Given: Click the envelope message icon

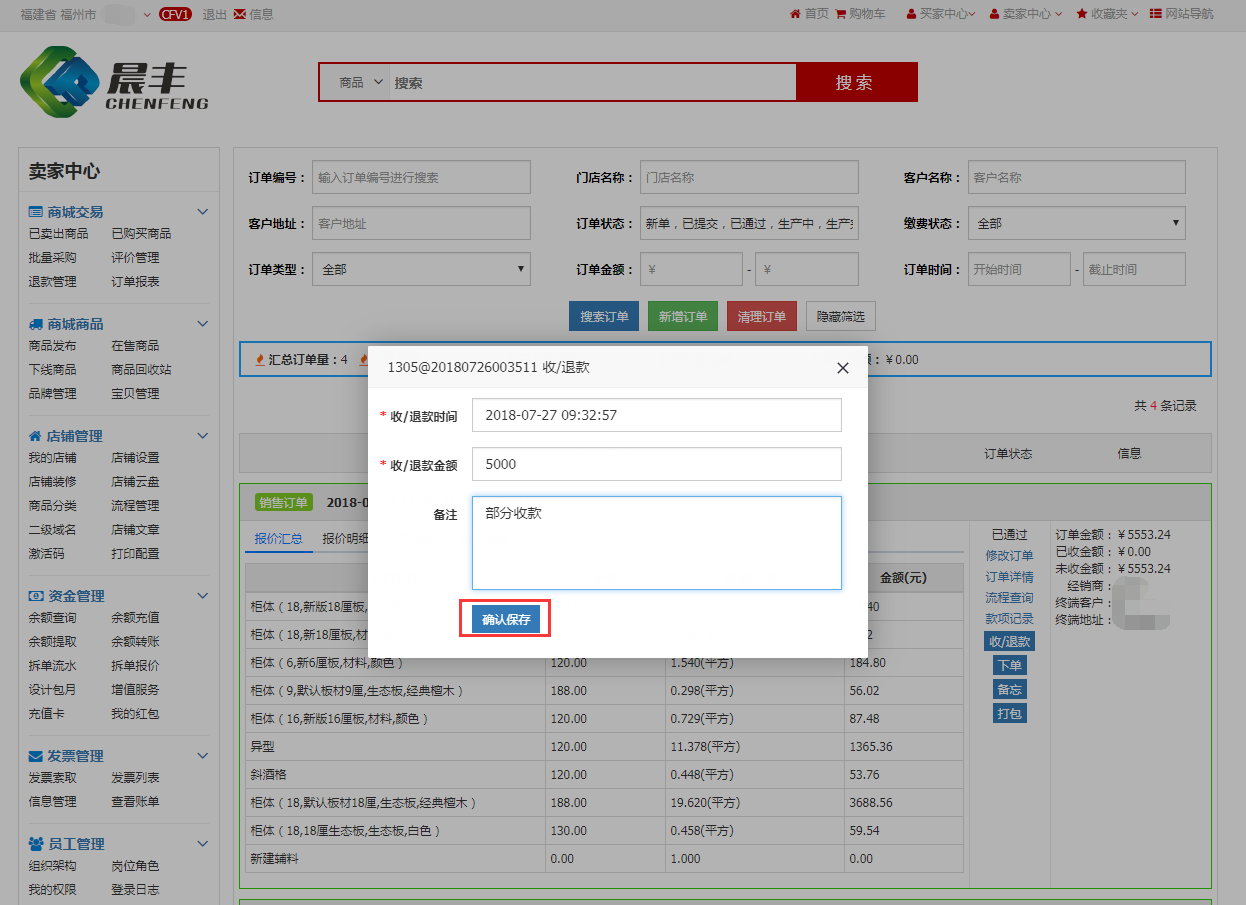Looking at the screenshot, I should (240, 14).
